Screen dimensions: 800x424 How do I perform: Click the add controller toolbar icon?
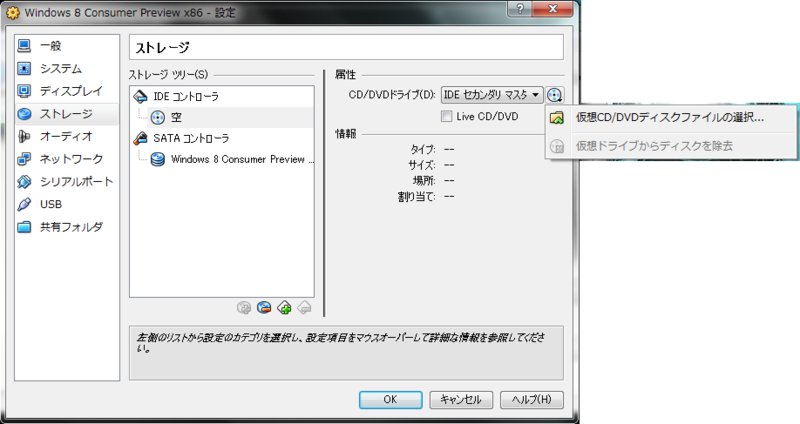(x=284, y=308)
